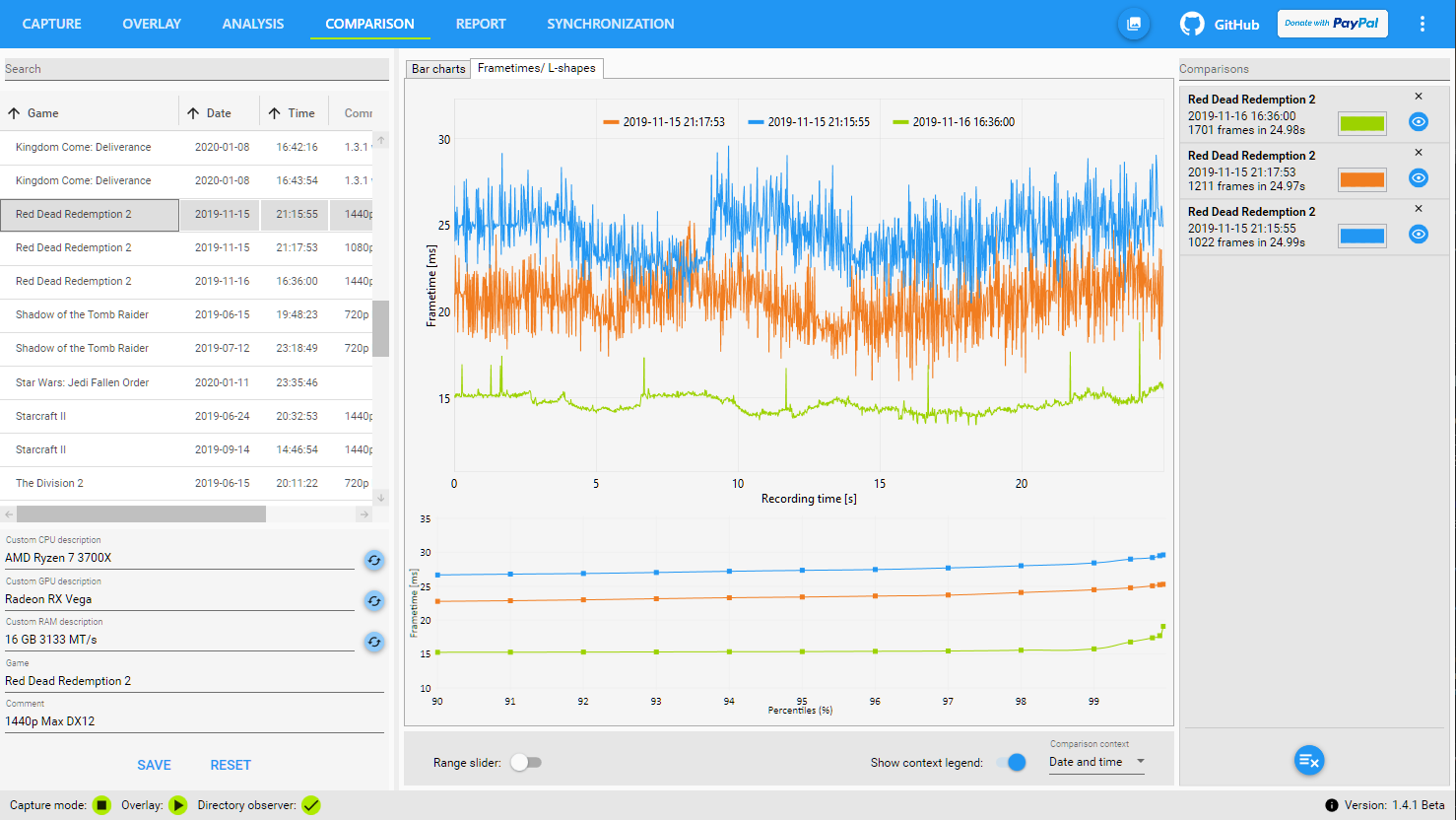Switch to the ANALYSIS tab
Viewport: 1456px width, 820px height.
(253, 24)
